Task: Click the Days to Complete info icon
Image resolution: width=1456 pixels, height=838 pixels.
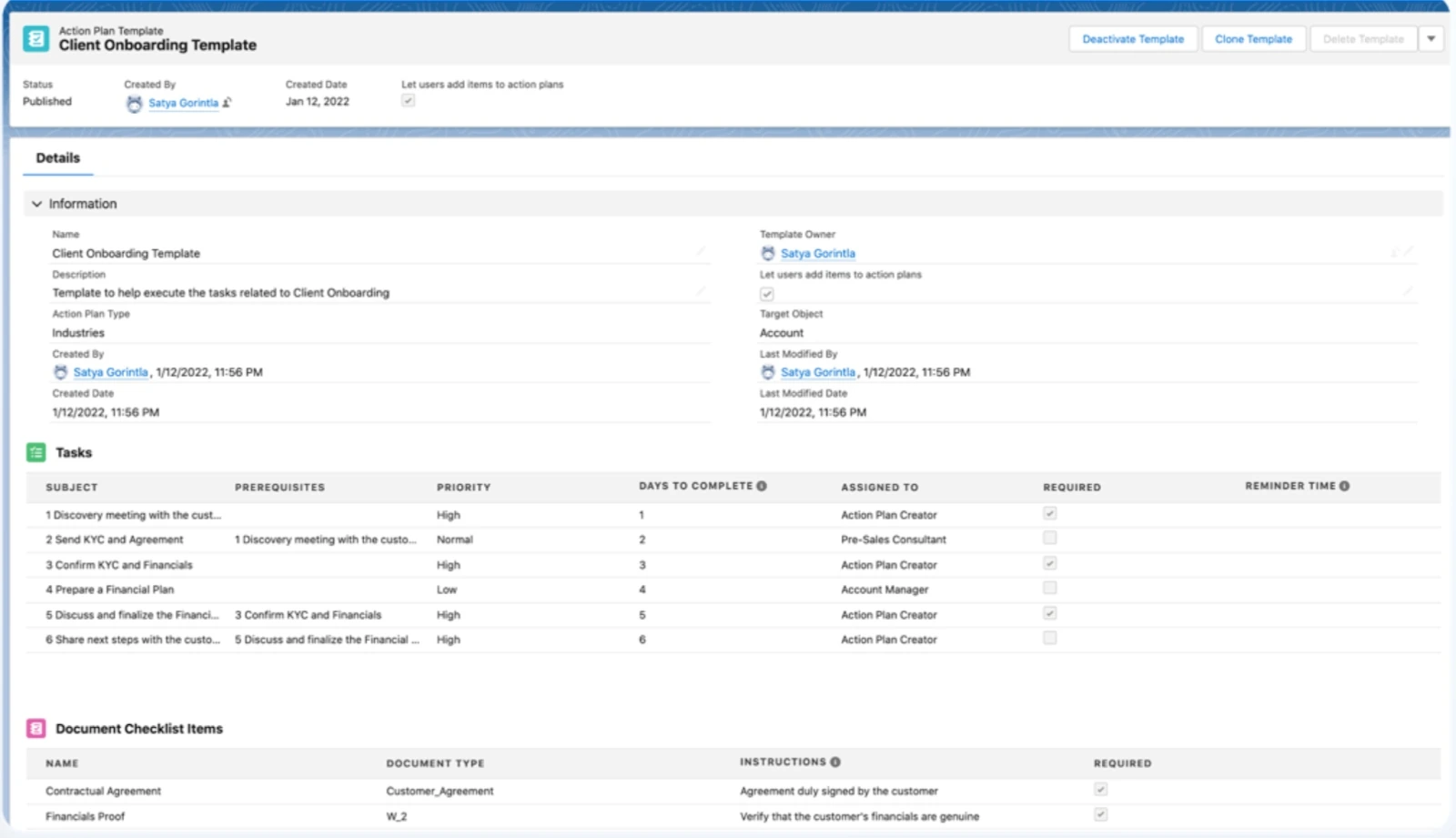Action: pos(762,486)
